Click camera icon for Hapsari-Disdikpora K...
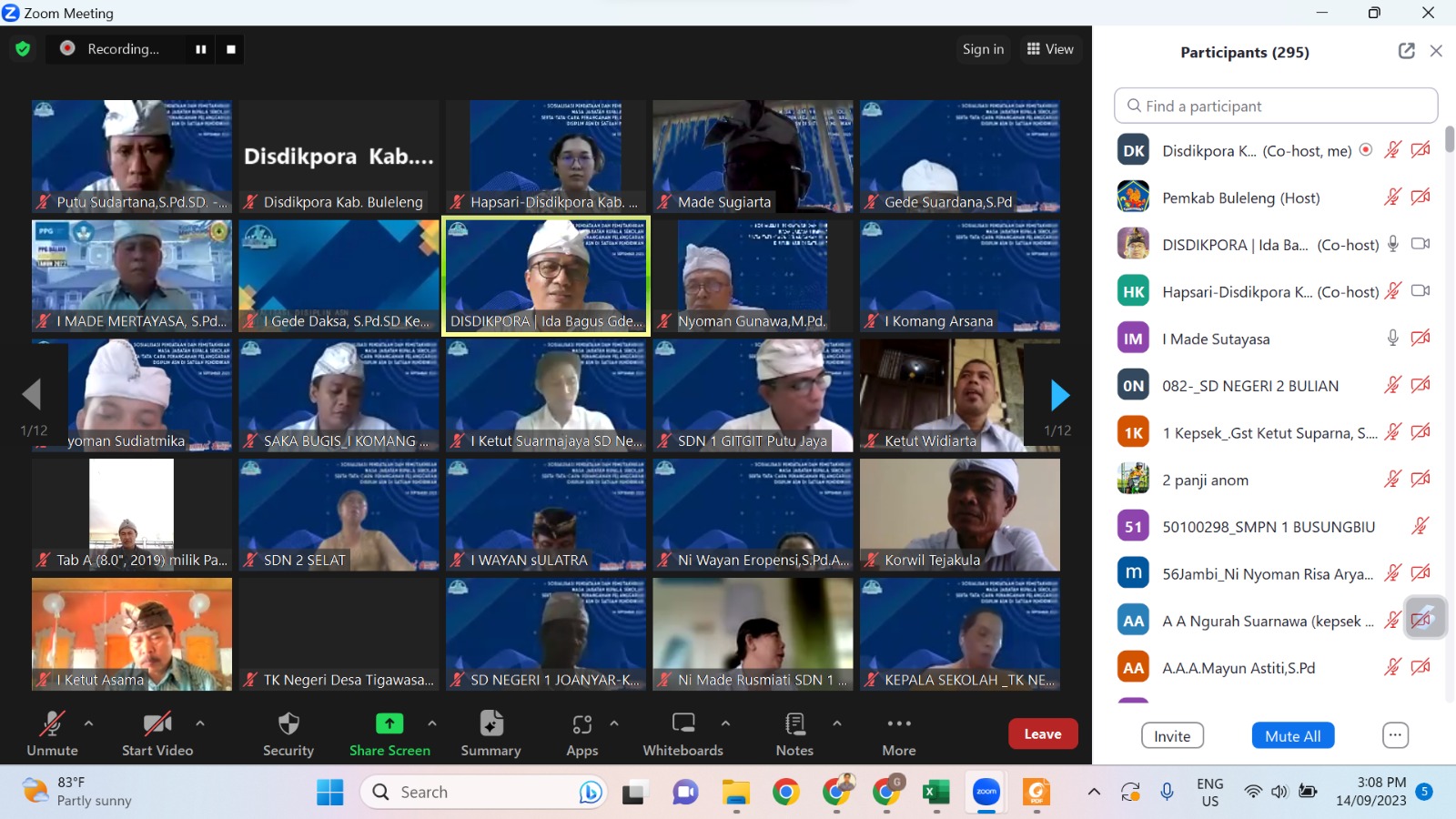This screenshot has height=819, width=1456. click(1421, 291)
